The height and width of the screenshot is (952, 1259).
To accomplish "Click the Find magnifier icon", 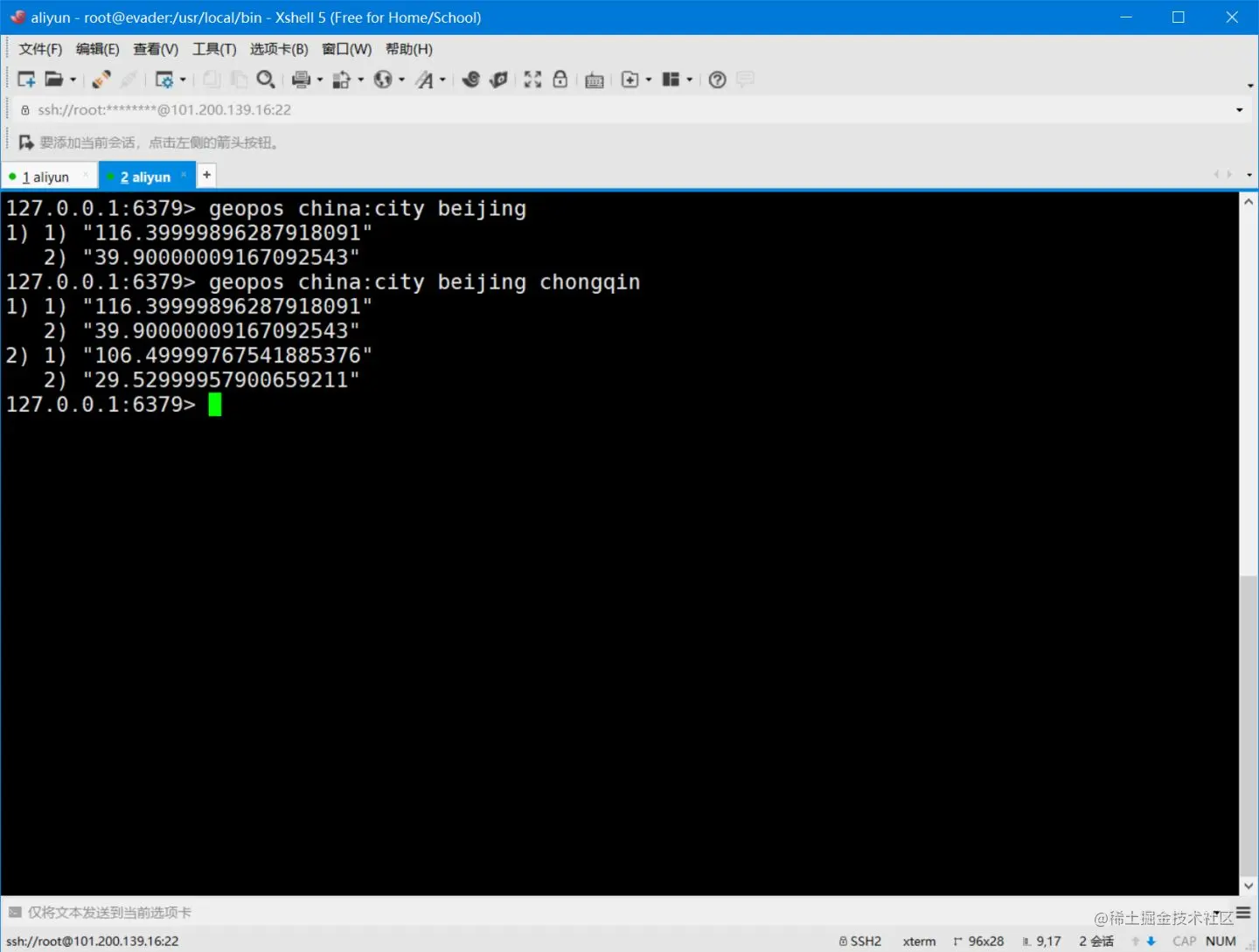I will [x=266, y=80].
